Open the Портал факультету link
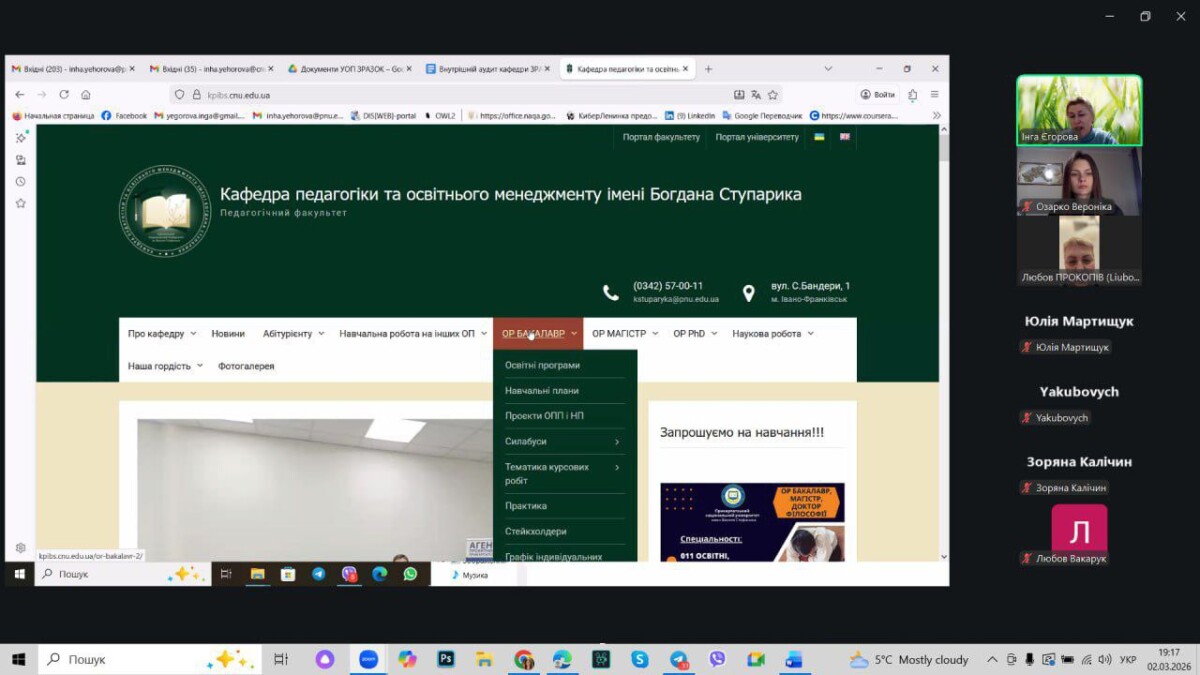1200x675 pixels. (661, 137)
